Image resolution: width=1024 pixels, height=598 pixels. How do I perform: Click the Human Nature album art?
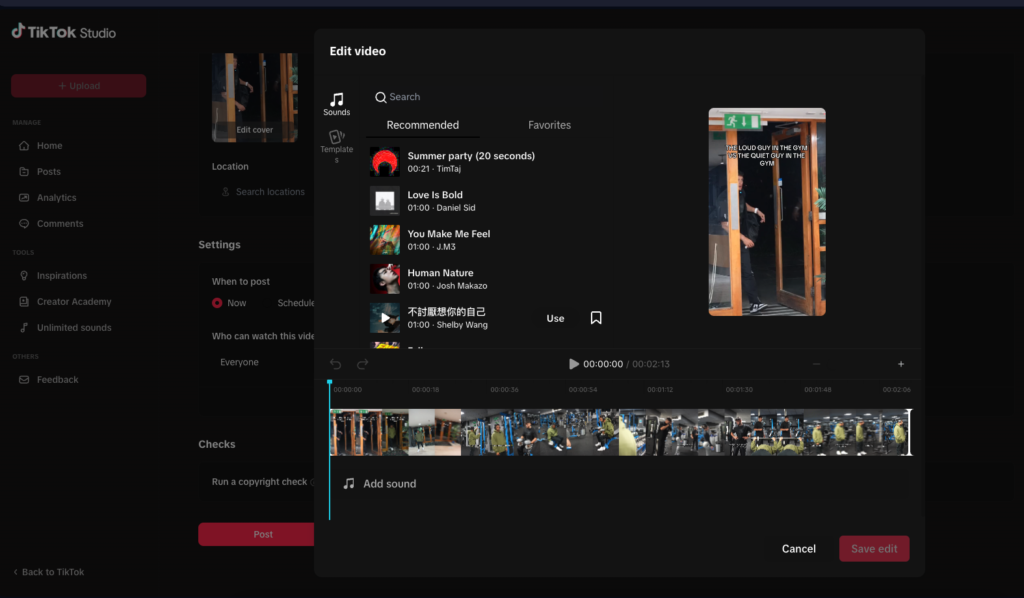[x=385, y=279]
